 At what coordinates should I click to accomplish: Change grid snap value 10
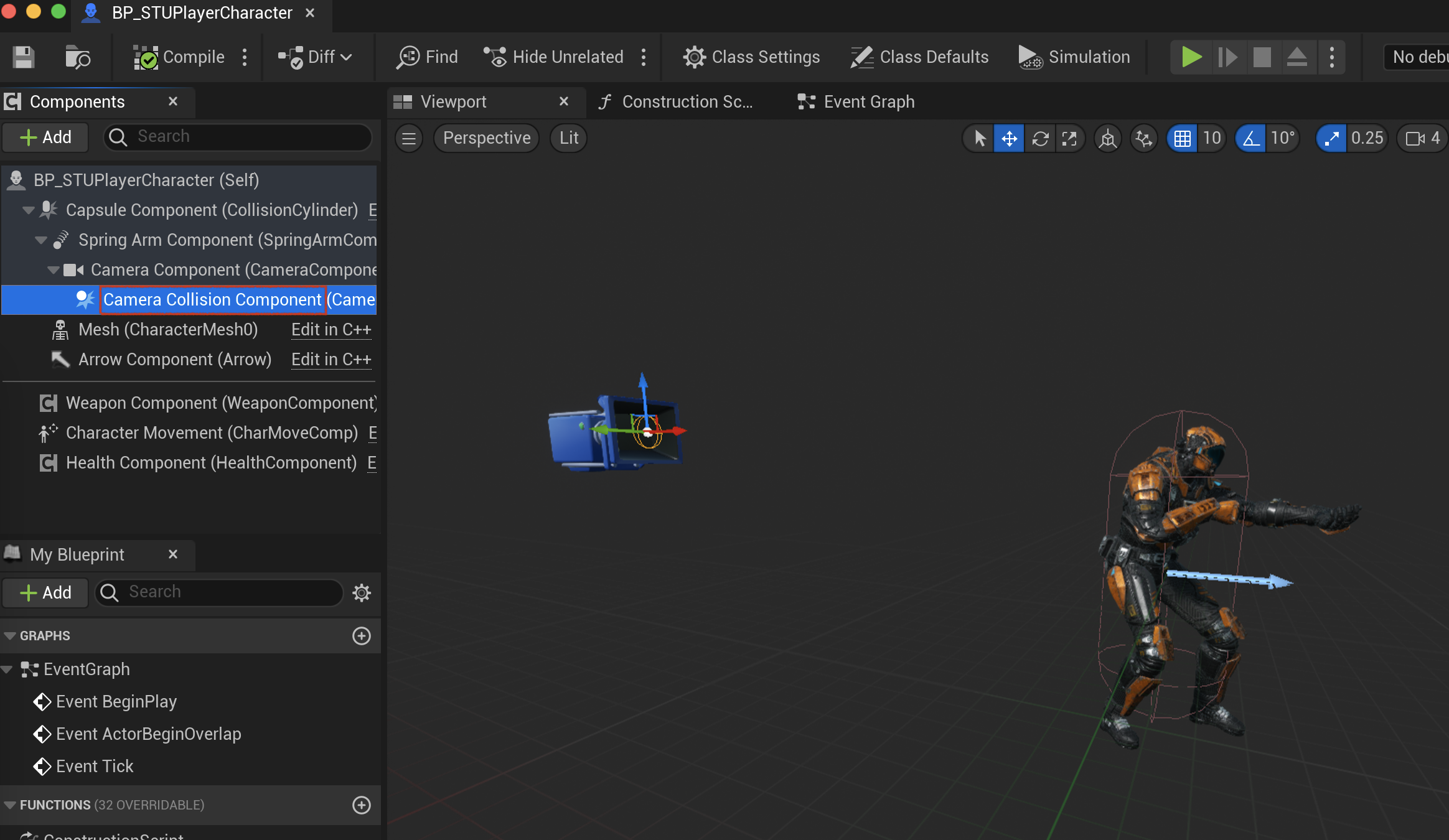[x=1211, y=138]
